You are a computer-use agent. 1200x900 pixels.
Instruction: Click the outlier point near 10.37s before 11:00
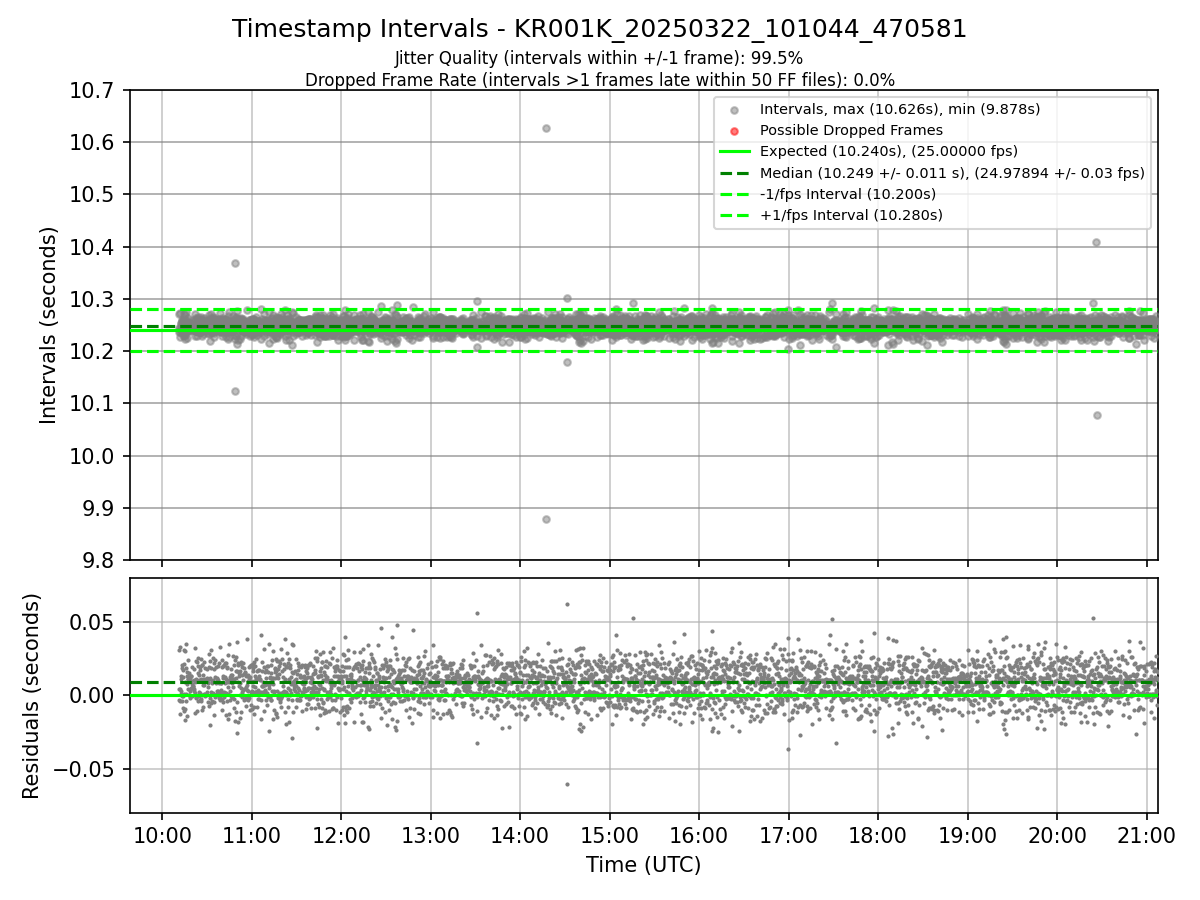(235, 263)
